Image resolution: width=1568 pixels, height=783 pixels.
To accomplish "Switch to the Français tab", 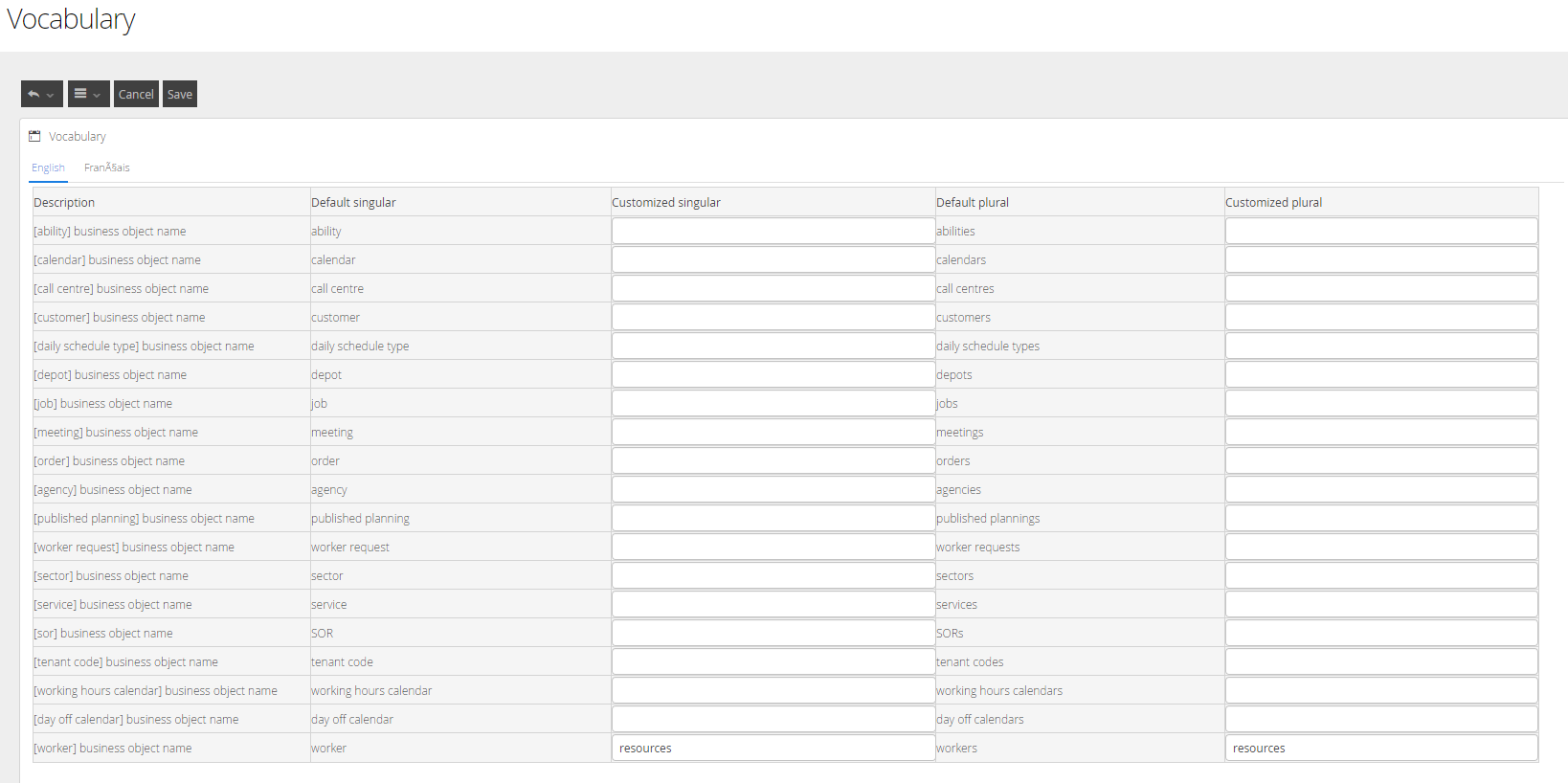I will (x=106, y=168).
